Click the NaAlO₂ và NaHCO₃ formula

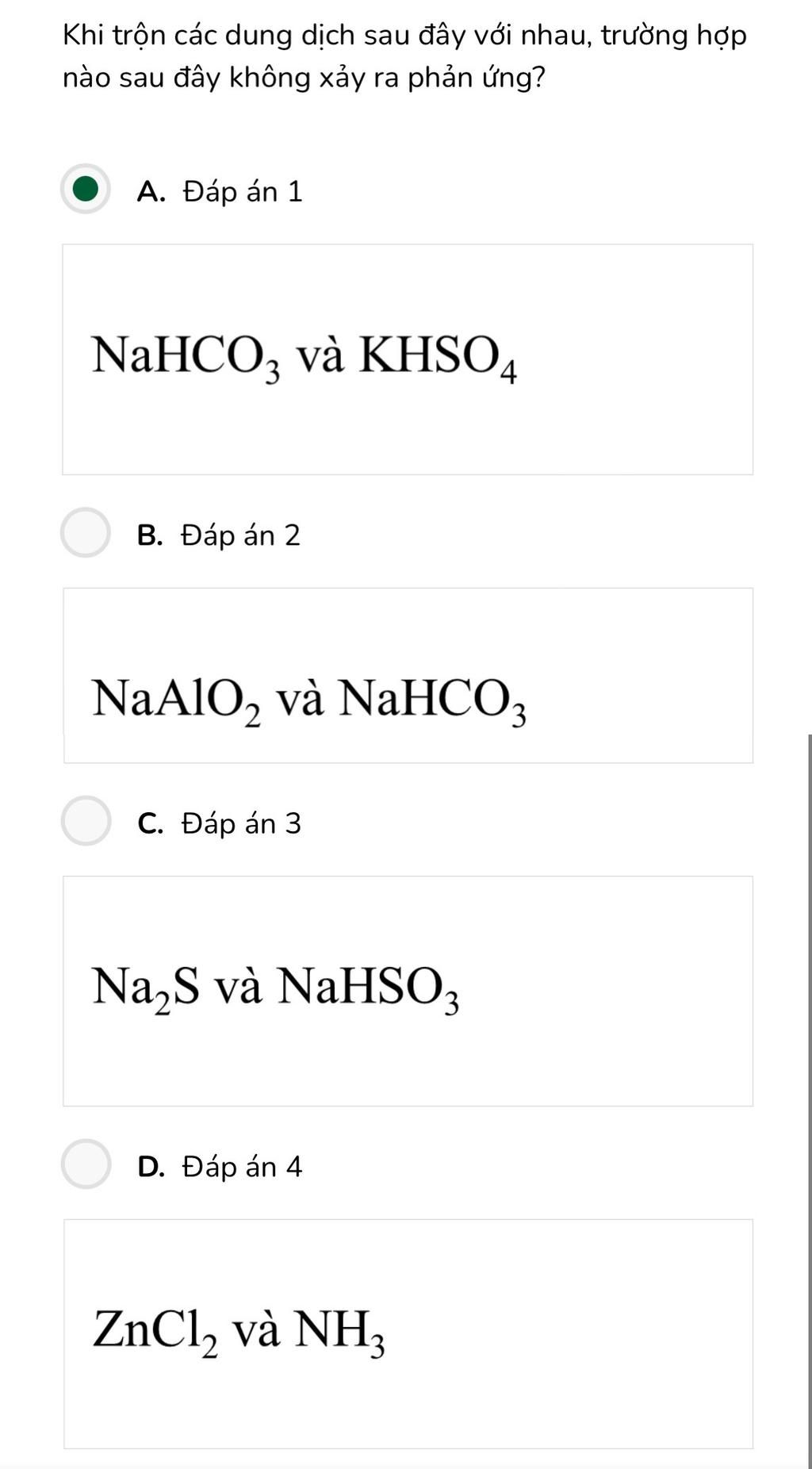(x=309, y=700)
